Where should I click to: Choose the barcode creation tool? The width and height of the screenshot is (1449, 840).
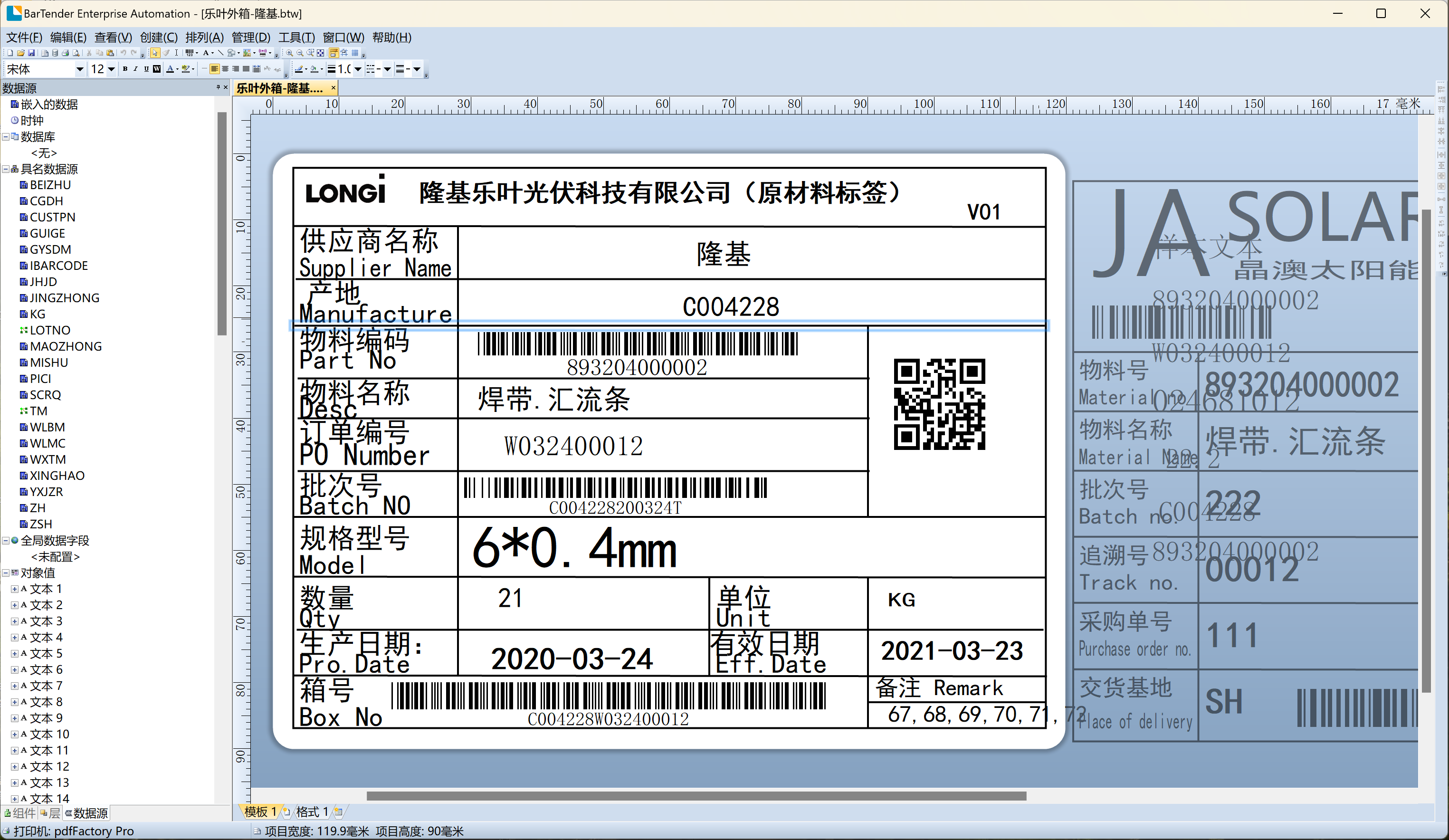click(x=191, y=53)
